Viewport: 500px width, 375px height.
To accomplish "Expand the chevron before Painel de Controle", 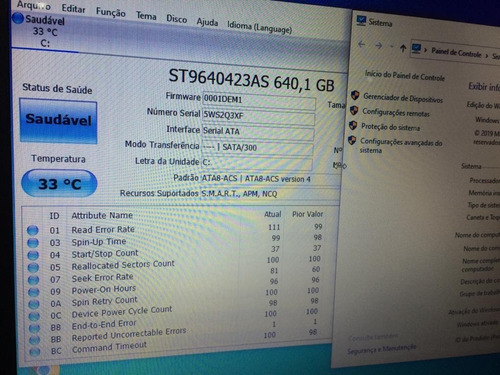I will click(425, 50).
